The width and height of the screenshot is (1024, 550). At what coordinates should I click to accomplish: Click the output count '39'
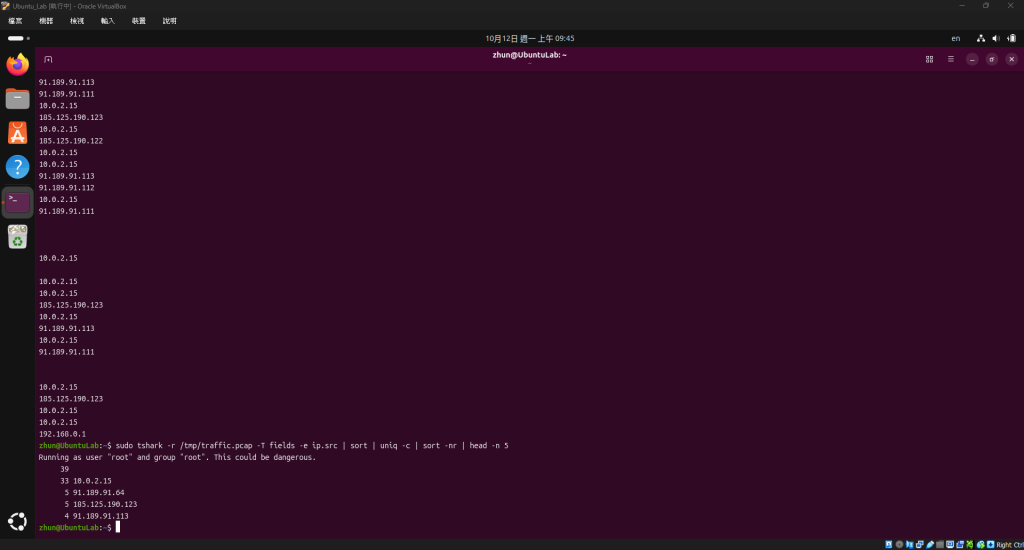tap(64, 469)
